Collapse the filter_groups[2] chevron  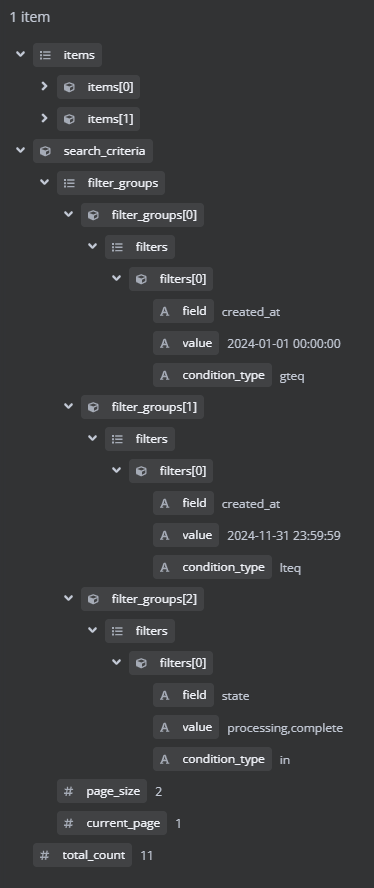69,599
